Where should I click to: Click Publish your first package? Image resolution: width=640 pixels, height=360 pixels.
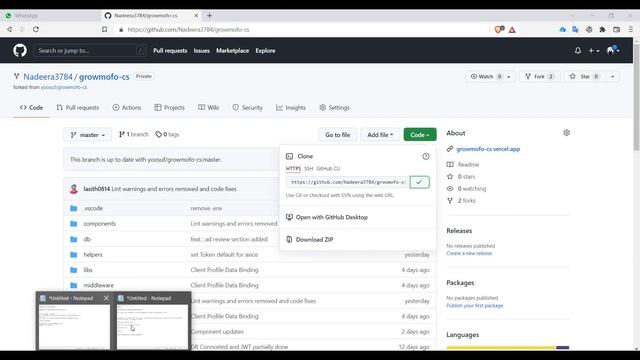475,306
